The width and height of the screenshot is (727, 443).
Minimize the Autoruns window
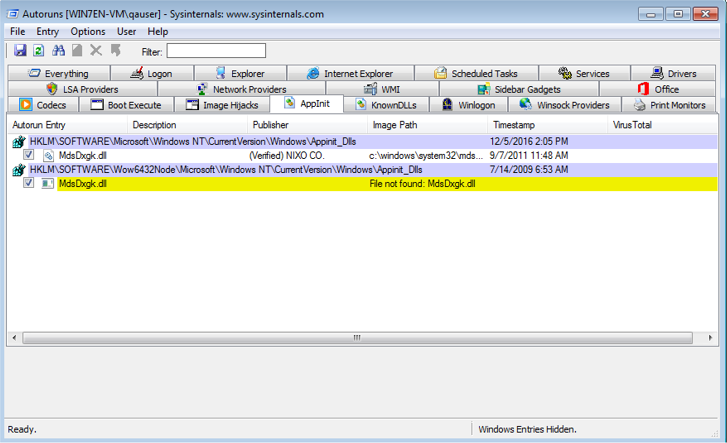click(650, 14)
